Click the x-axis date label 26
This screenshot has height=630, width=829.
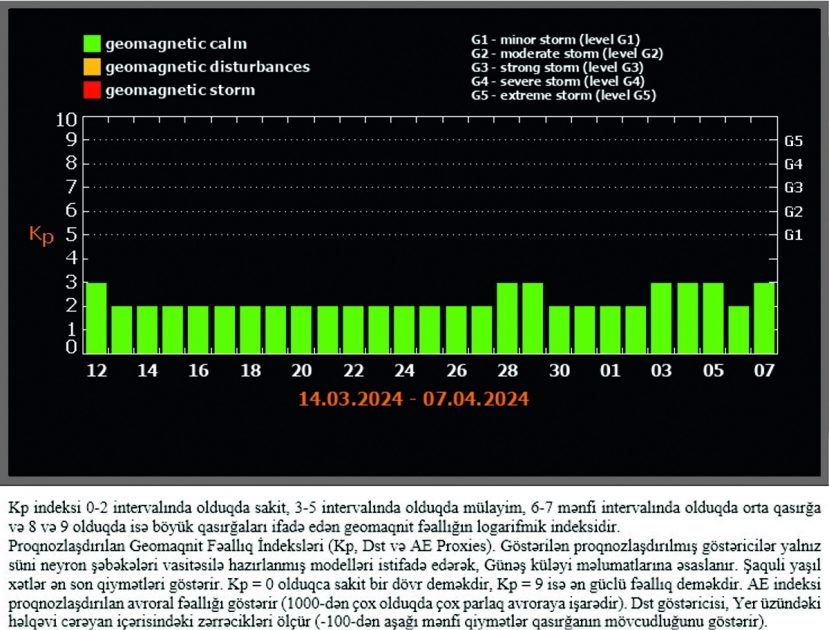tap(457, 370)
